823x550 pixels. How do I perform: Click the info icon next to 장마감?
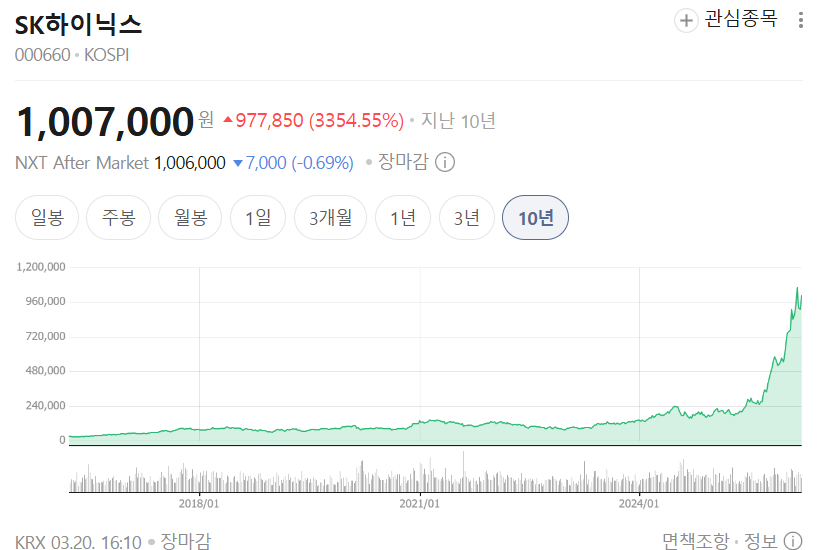(x=446, y=162)
